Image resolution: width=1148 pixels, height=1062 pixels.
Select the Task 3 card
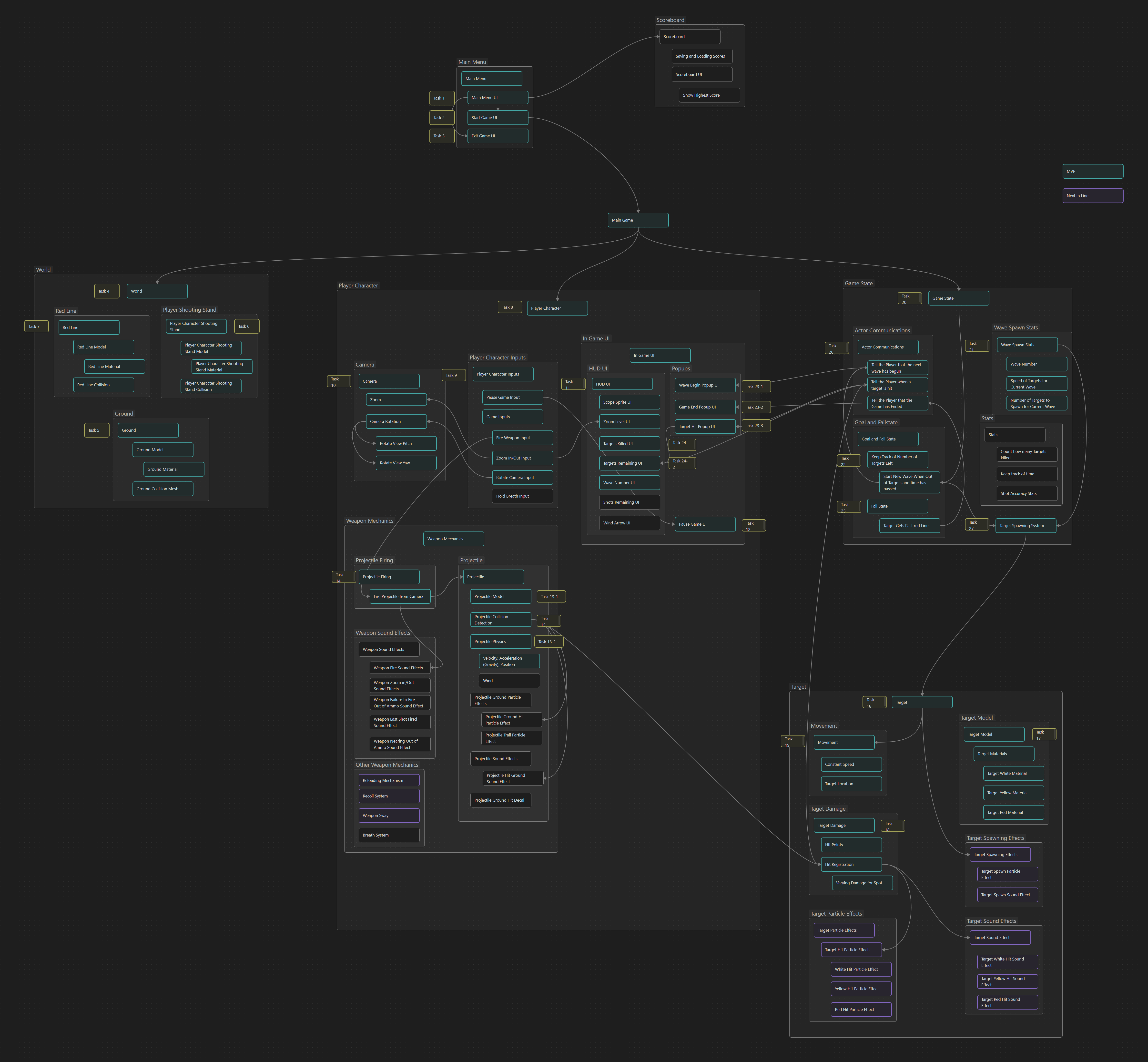(x=442, y=136)
